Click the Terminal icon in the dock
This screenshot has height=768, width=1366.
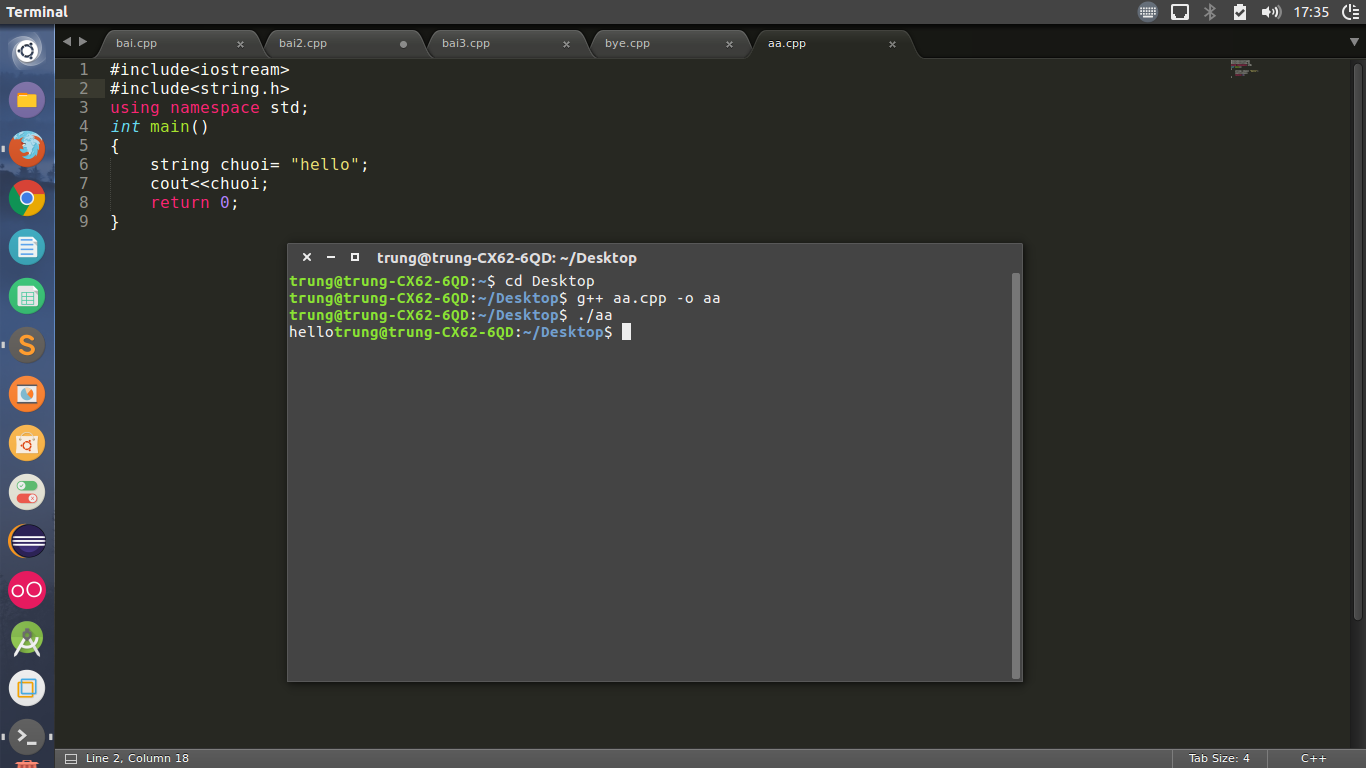coord(27,737)
